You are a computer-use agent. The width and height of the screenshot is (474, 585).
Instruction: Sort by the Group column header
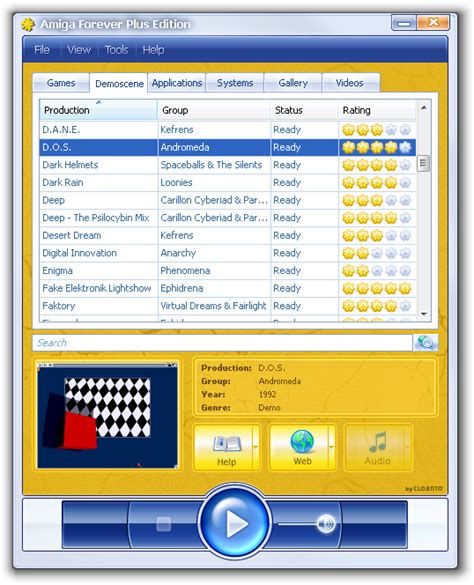(214, 110)
